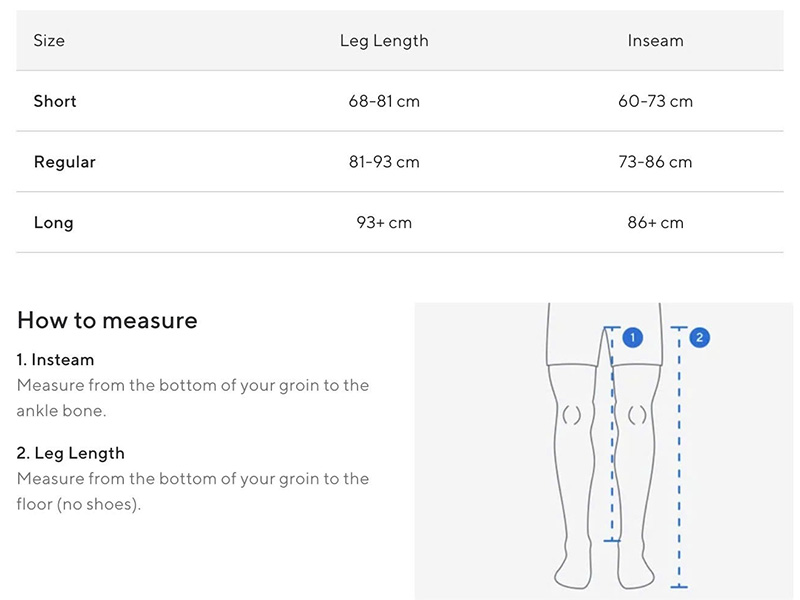Click the dashed leg length line in diagram
The image size is (800, 600).
point(679,457)
